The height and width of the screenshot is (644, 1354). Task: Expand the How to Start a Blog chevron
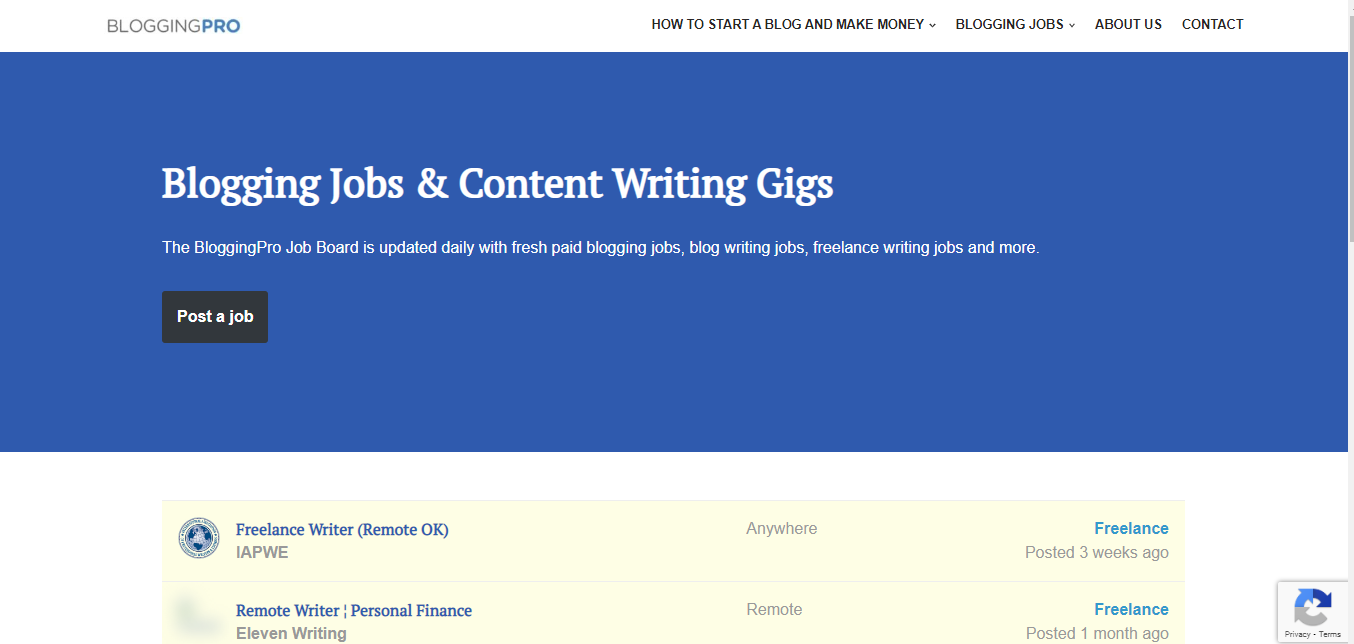coord(932,25)
